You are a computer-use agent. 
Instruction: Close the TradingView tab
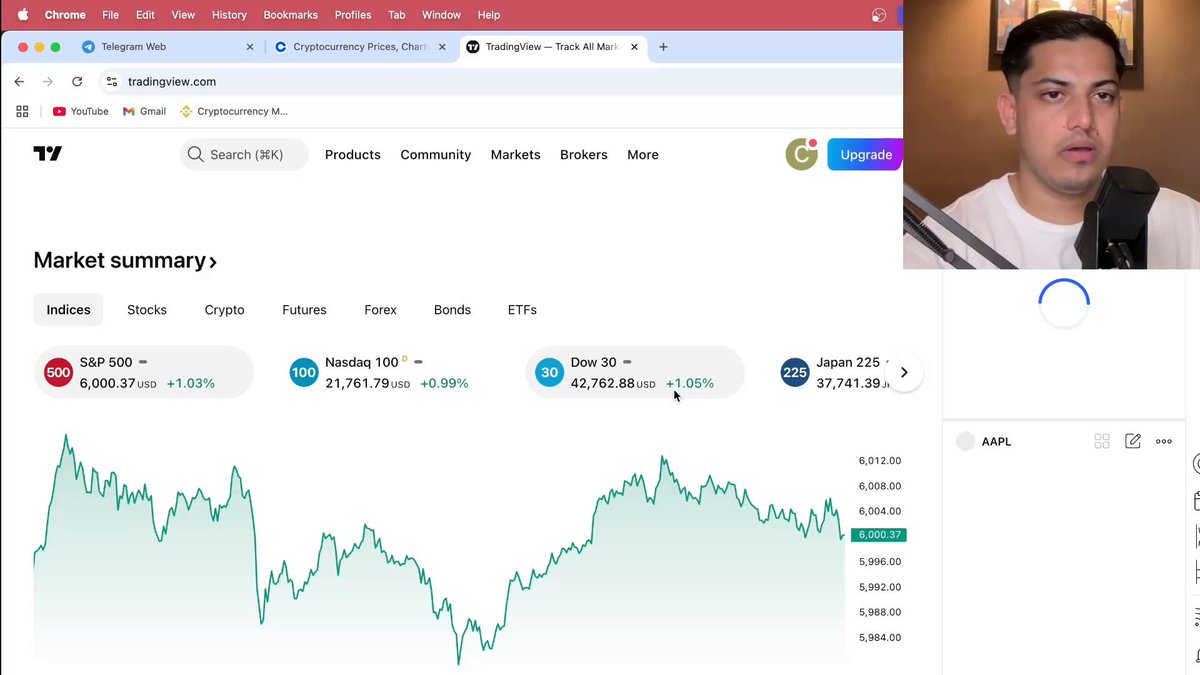tap(636, 47)
